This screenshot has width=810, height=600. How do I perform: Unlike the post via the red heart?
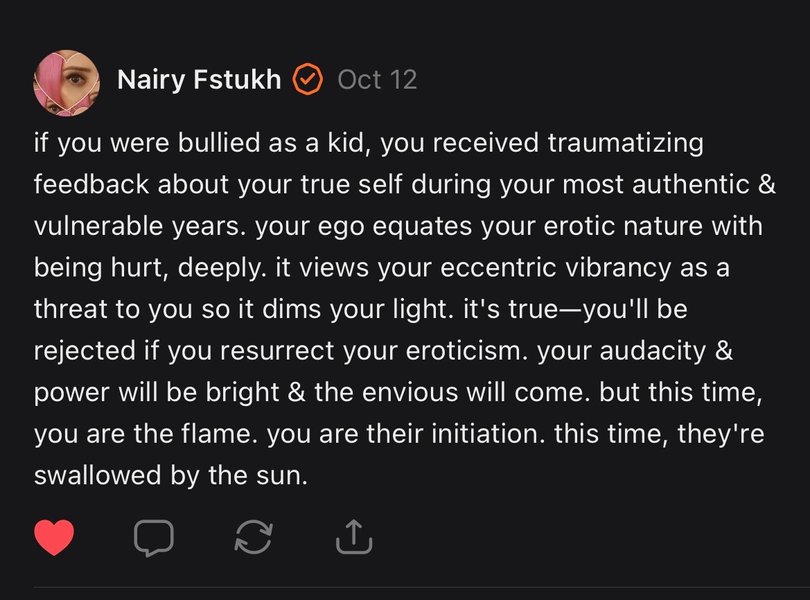click(x=54, y=538)
